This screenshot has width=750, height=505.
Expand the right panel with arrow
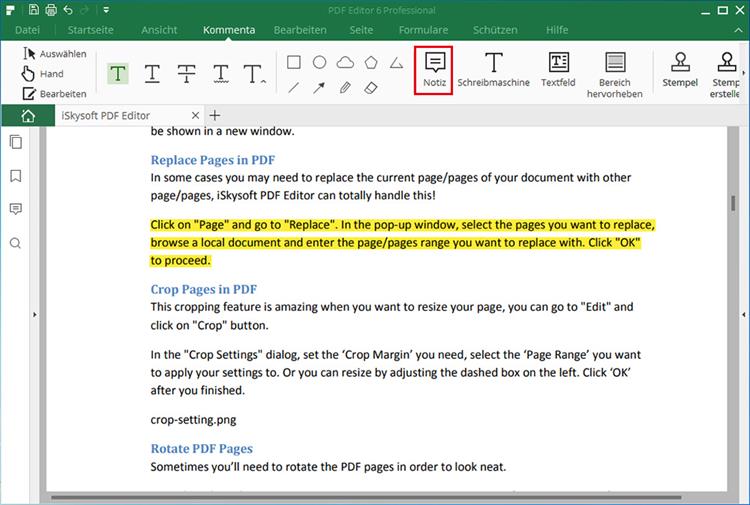pyautogui.click(x=743, y=315)
